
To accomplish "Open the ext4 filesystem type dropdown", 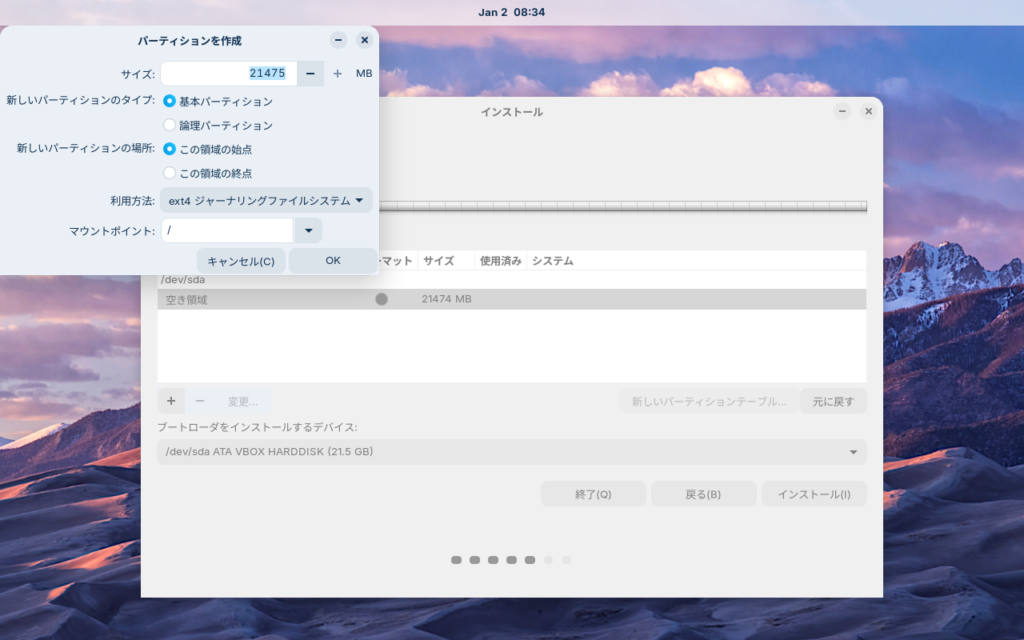I will point(266,201).
